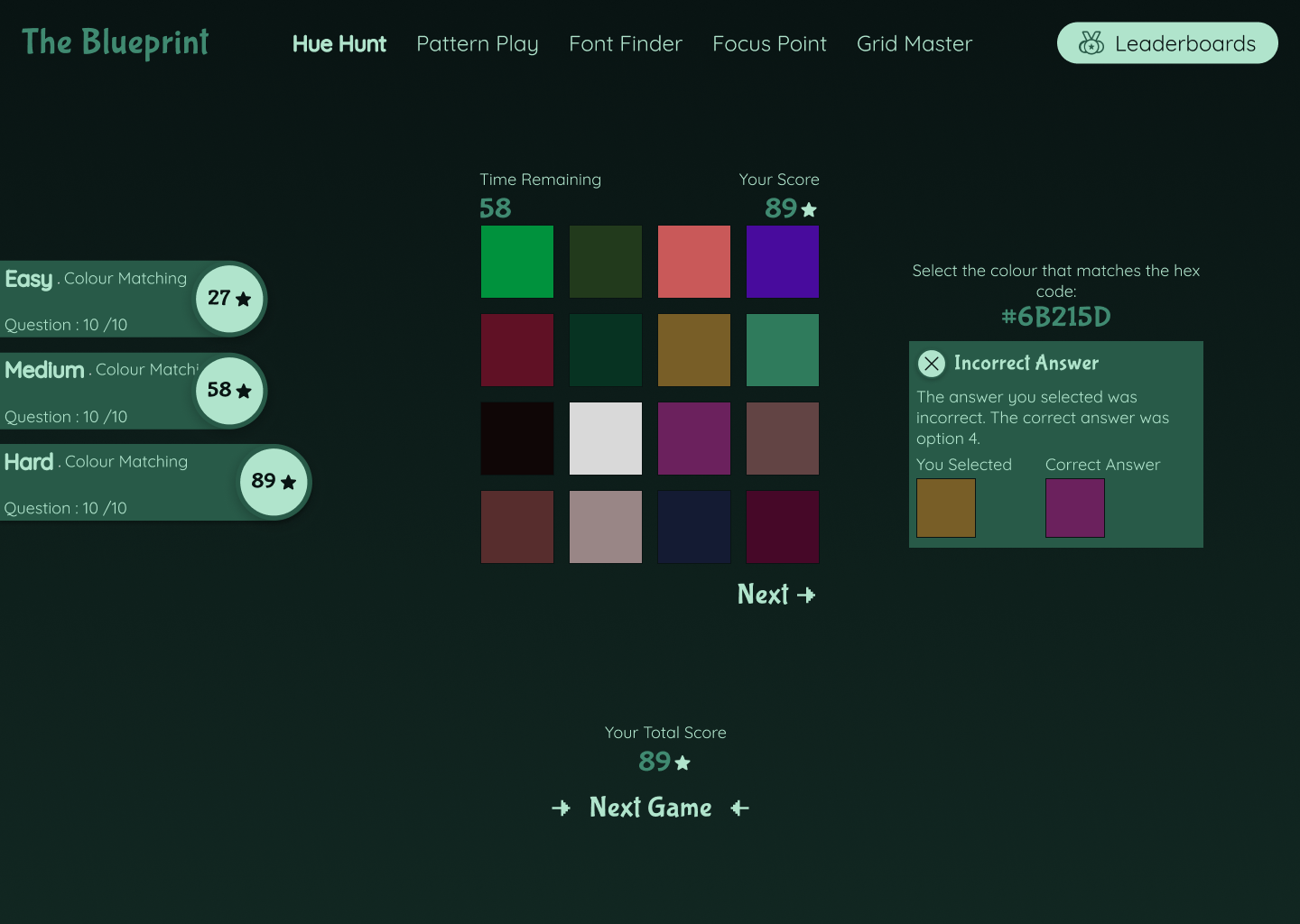Click The Blueprint logo
Screen dimensions: 1300x924
pyautogui.click(x=115, y=42)
